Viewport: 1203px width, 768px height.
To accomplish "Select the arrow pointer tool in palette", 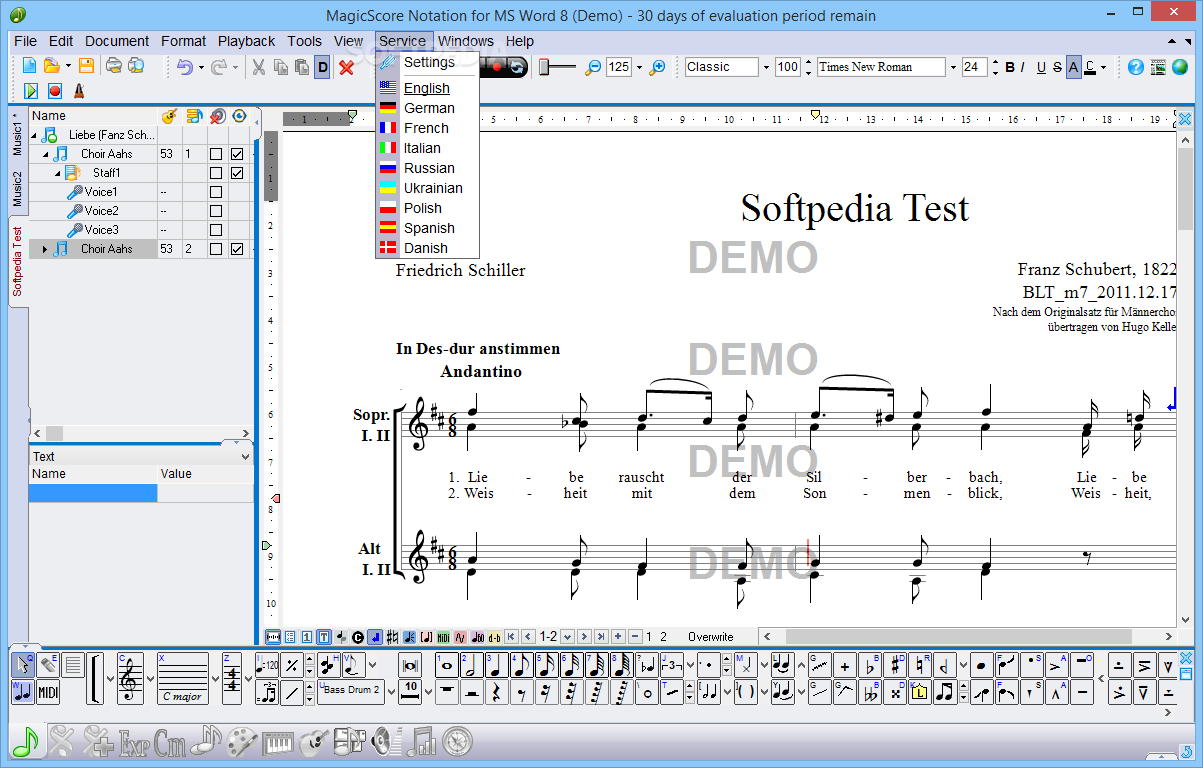I will (23, 665).
